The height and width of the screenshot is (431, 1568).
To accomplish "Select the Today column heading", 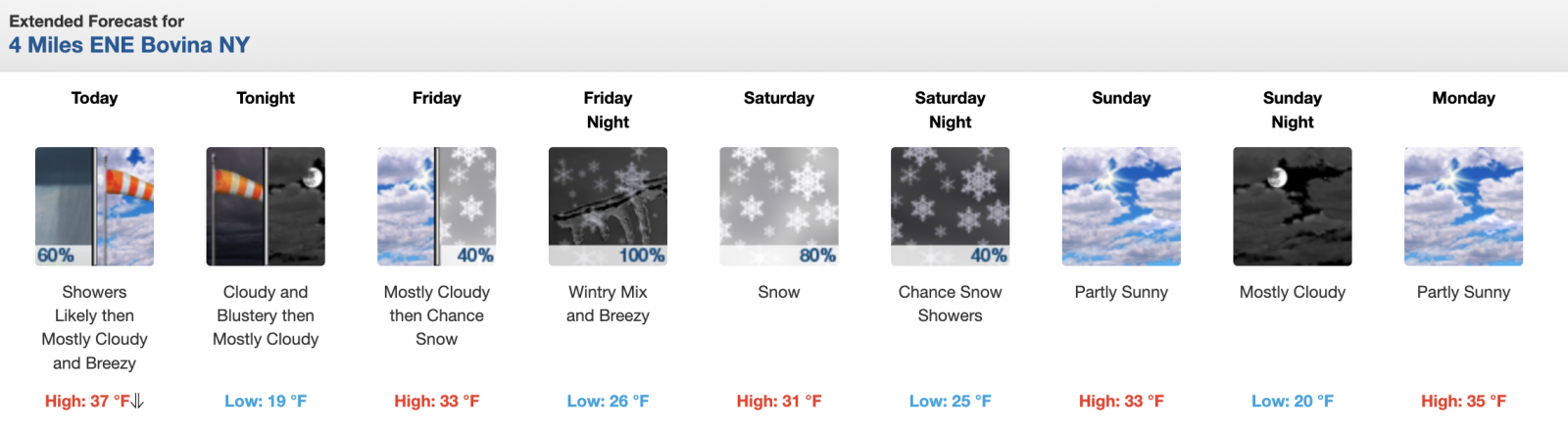I will (x=94, y=98).
